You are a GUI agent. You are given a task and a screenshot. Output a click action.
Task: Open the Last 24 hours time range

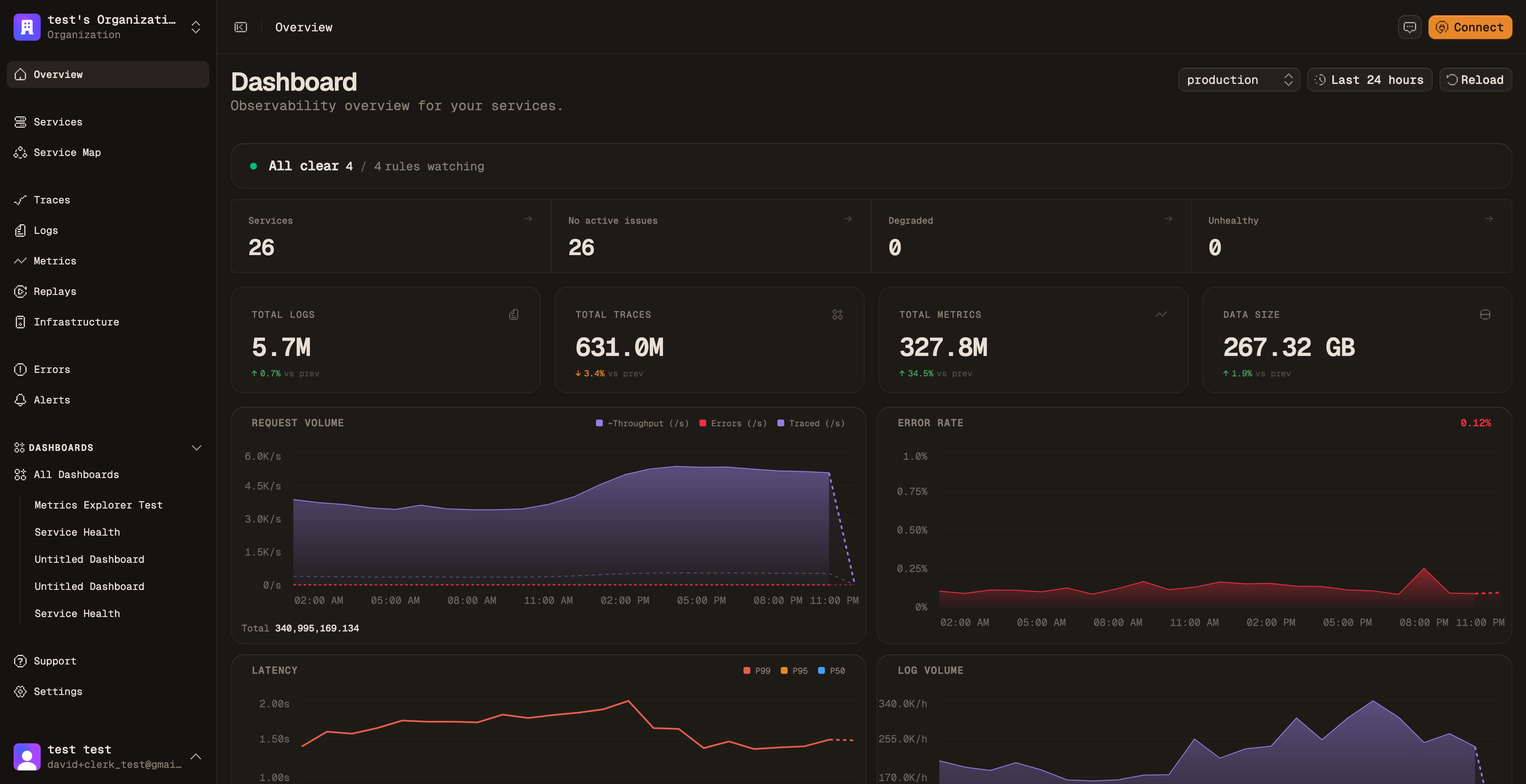point(1369,80)
